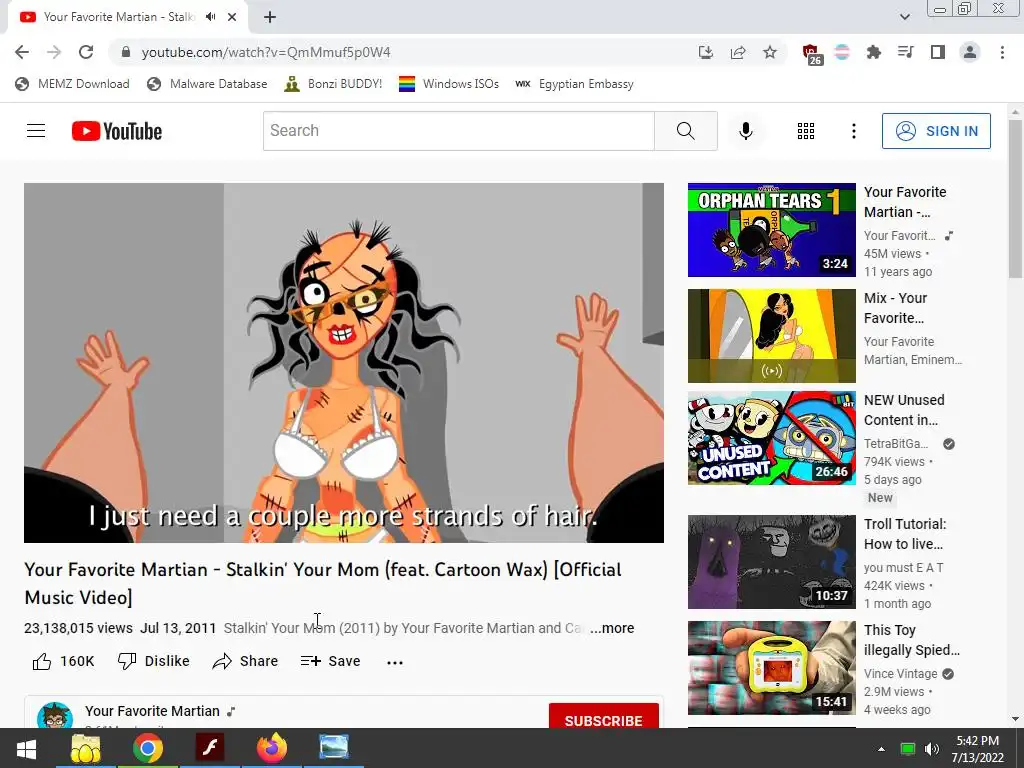Expand description with ...more

612,628
